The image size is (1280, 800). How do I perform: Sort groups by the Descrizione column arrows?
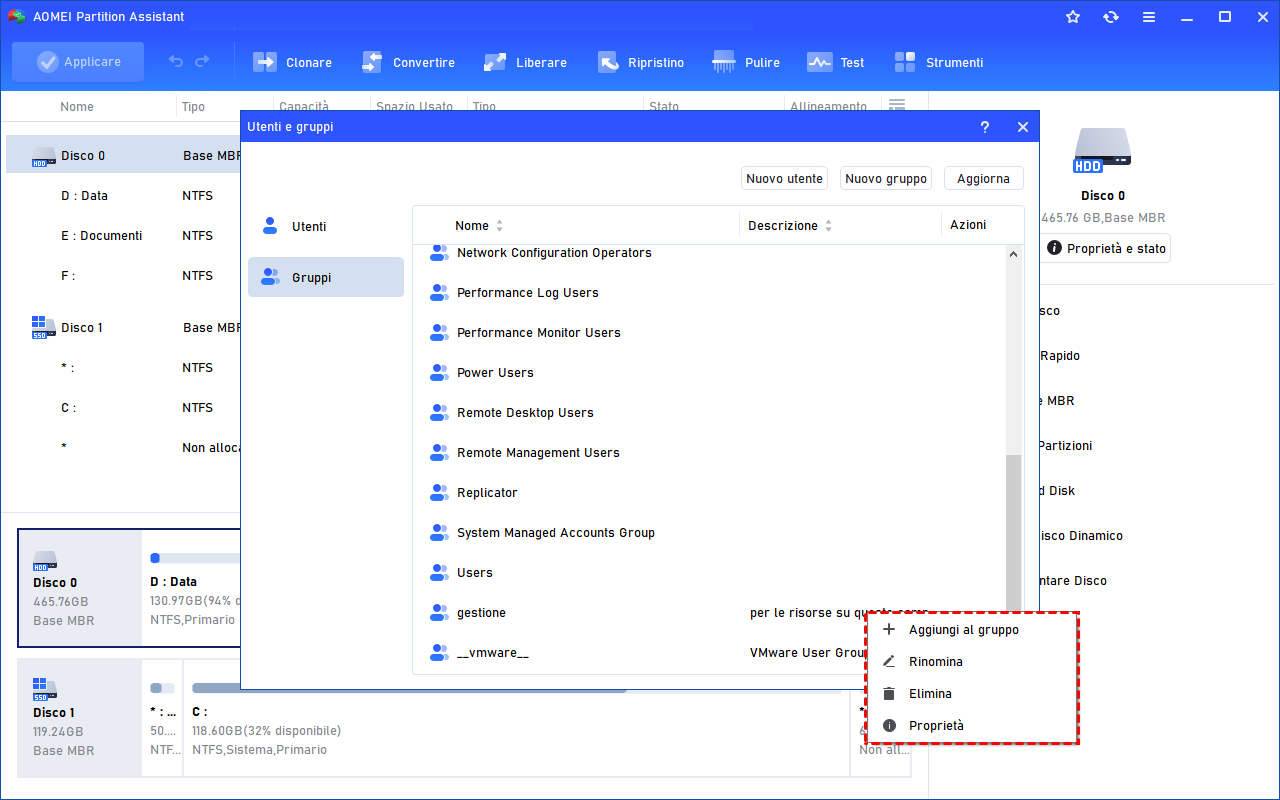pos(828,226)
